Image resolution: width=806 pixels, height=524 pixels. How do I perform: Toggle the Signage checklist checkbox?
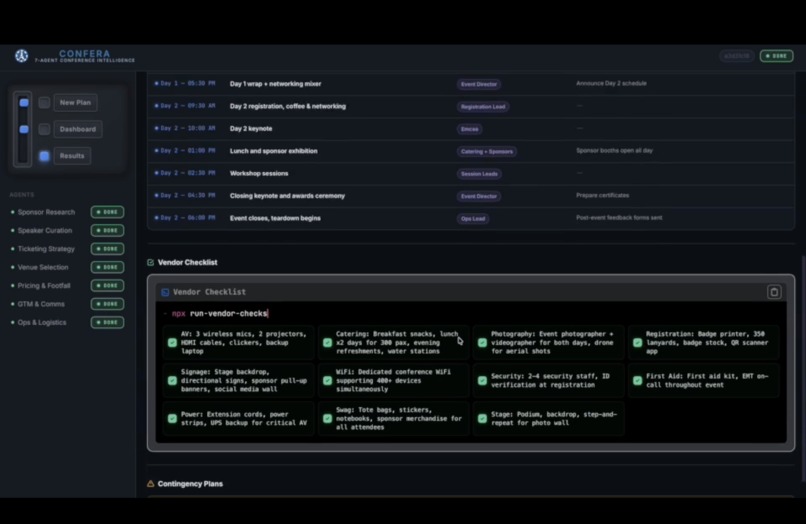(172, 381)
